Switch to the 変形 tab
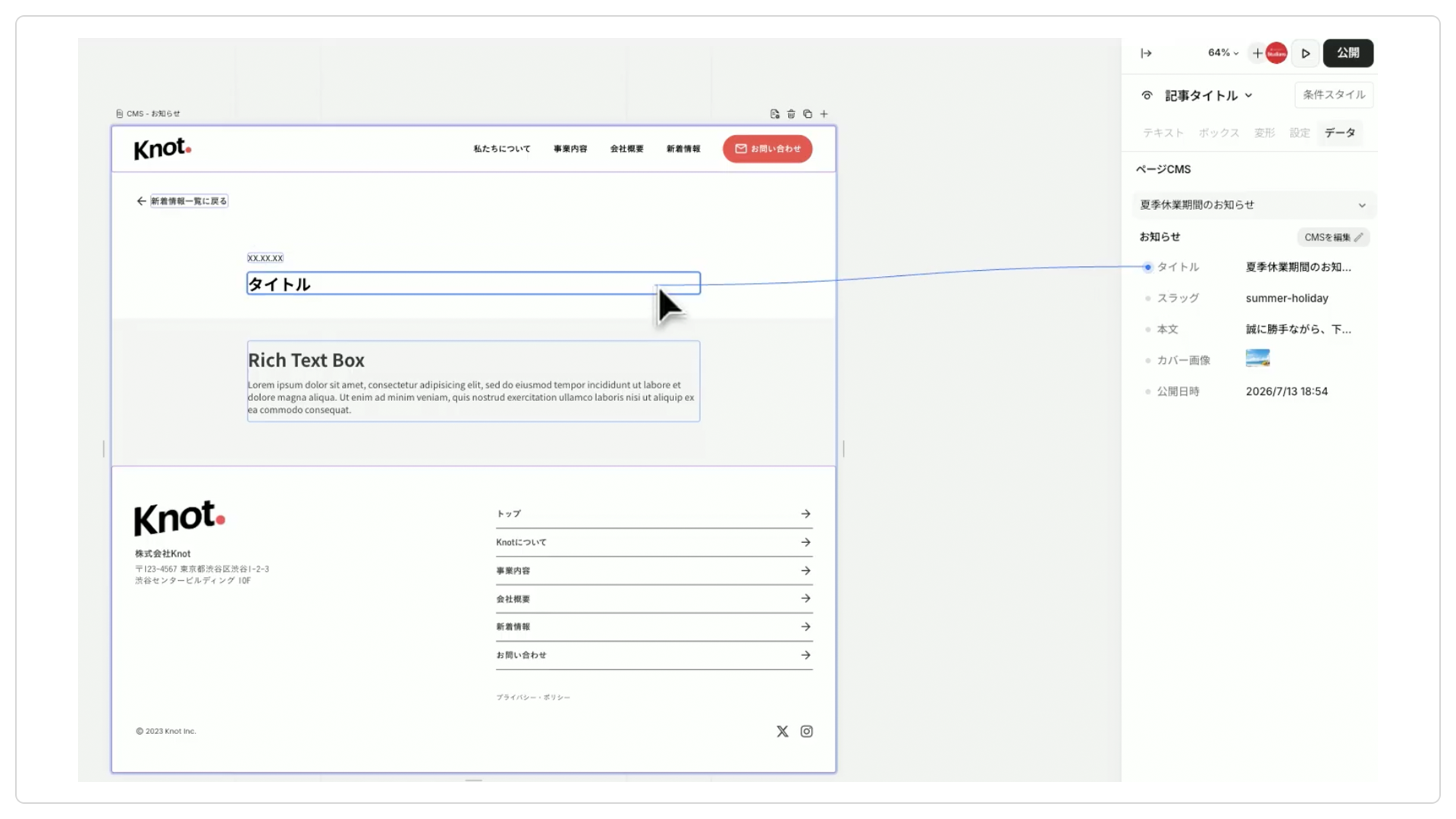The width and height of the screenshot is (1456, 819). (x=1264, y=133)
